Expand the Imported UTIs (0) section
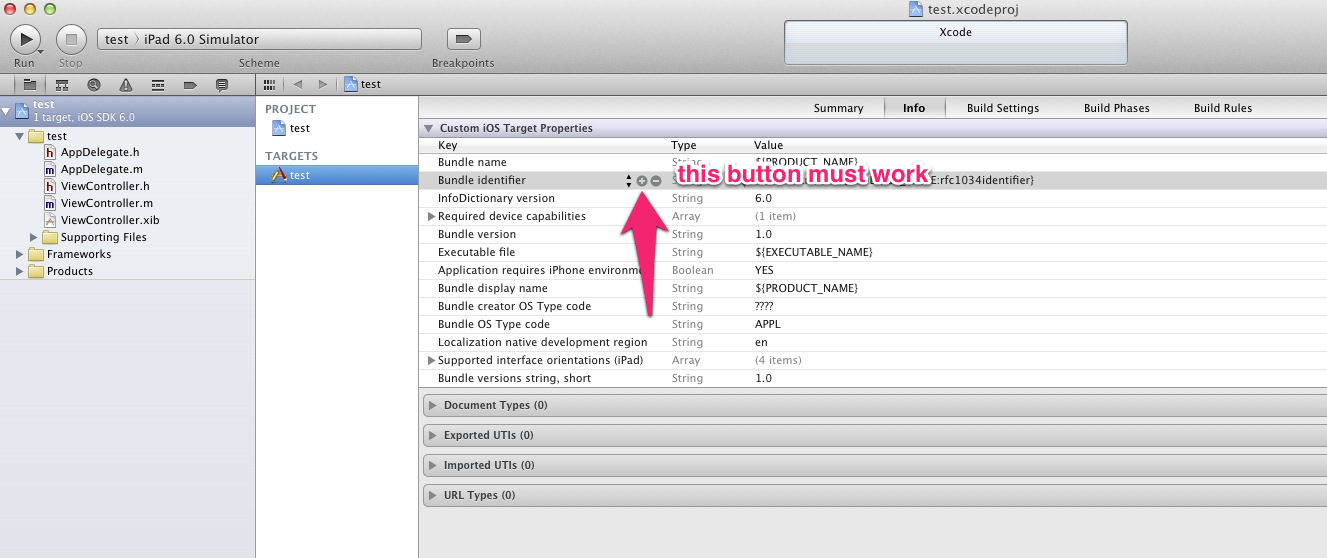 click(433, 466)
